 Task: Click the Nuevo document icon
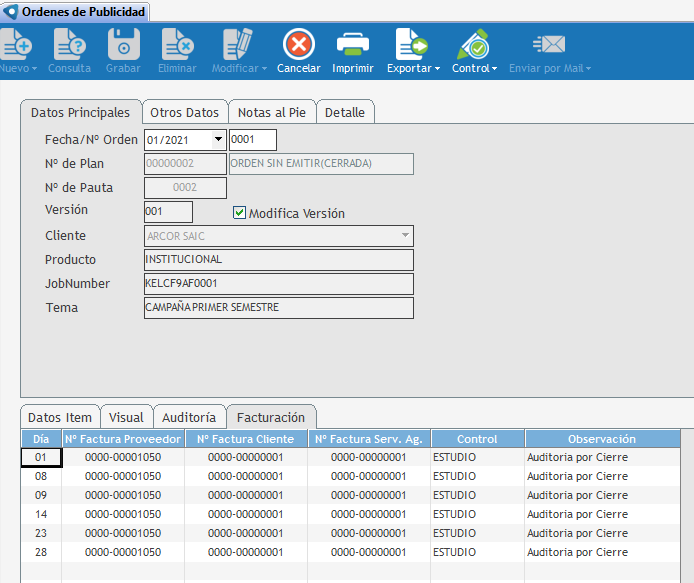click(x=16, y=45)
